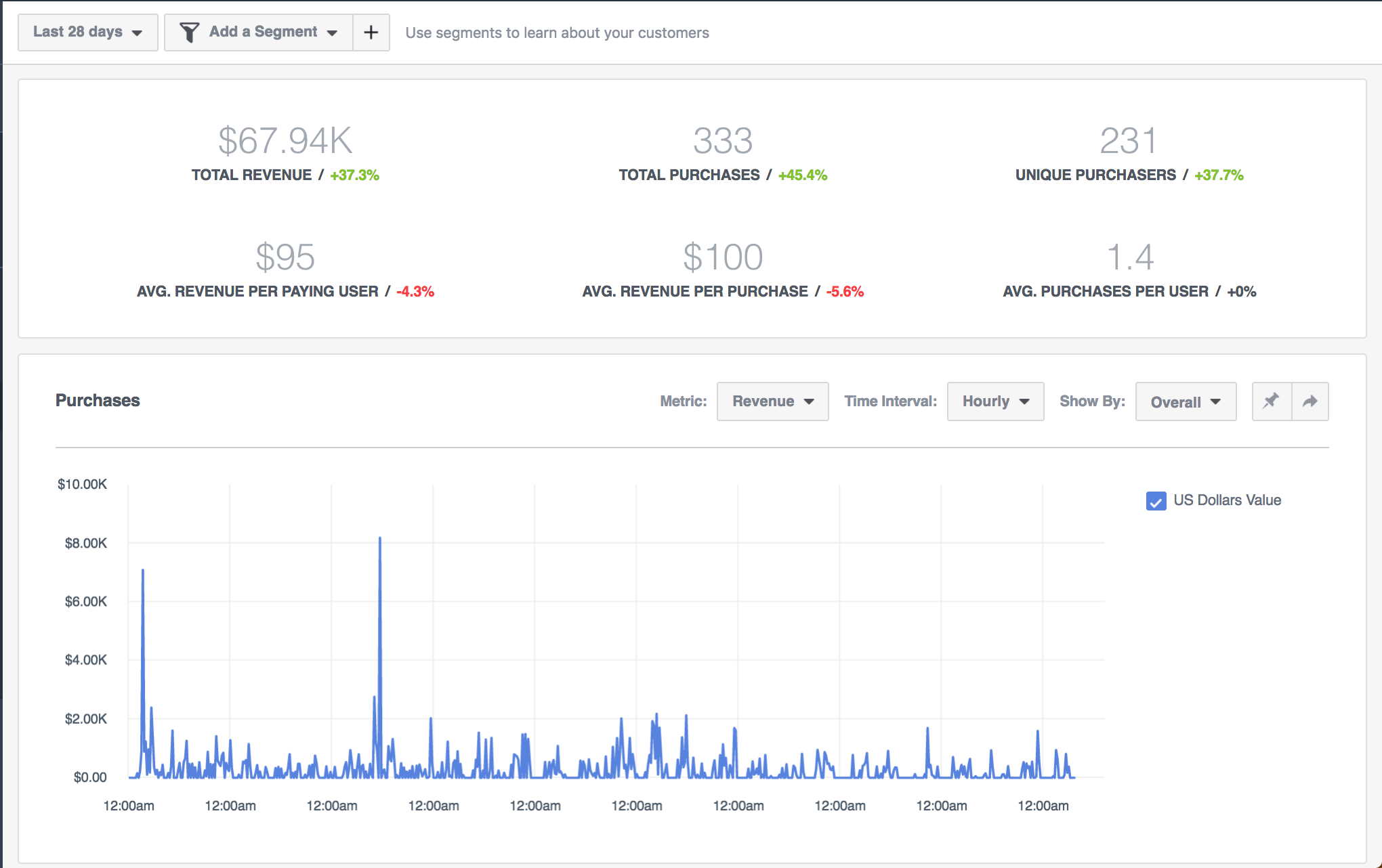The height and width of the screenshot is (868, 1382).
Task: Click the -5.6% change indicator
Action: point(845,292)
